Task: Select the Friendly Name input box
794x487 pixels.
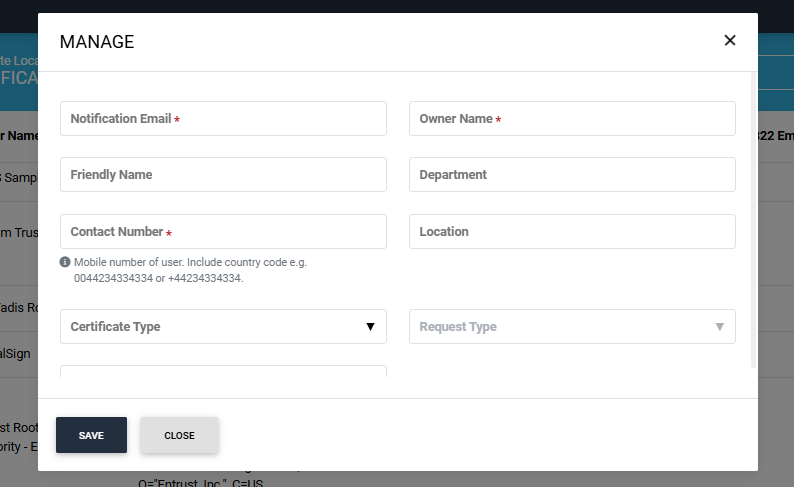Action: coord(223,174)
